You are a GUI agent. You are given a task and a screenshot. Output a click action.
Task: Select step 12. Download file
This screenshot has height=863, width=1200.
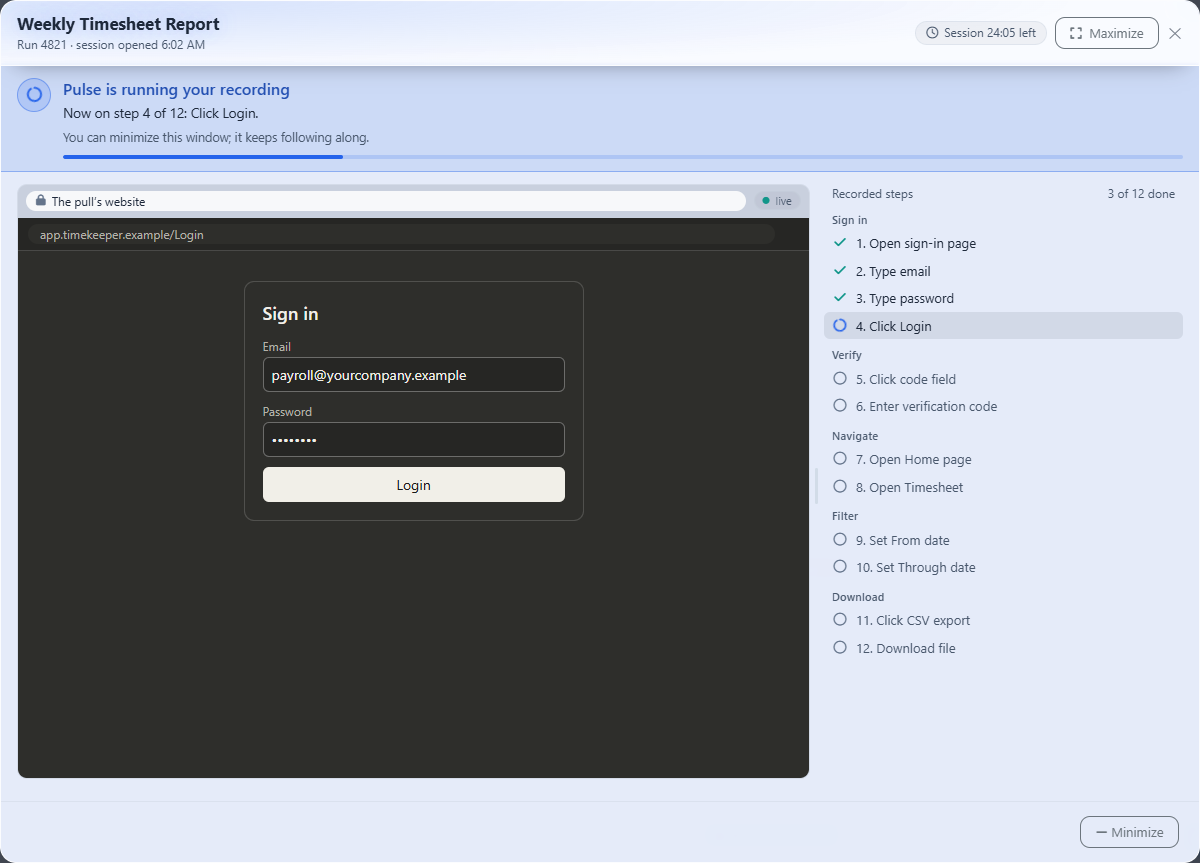tap(1003, 648)
